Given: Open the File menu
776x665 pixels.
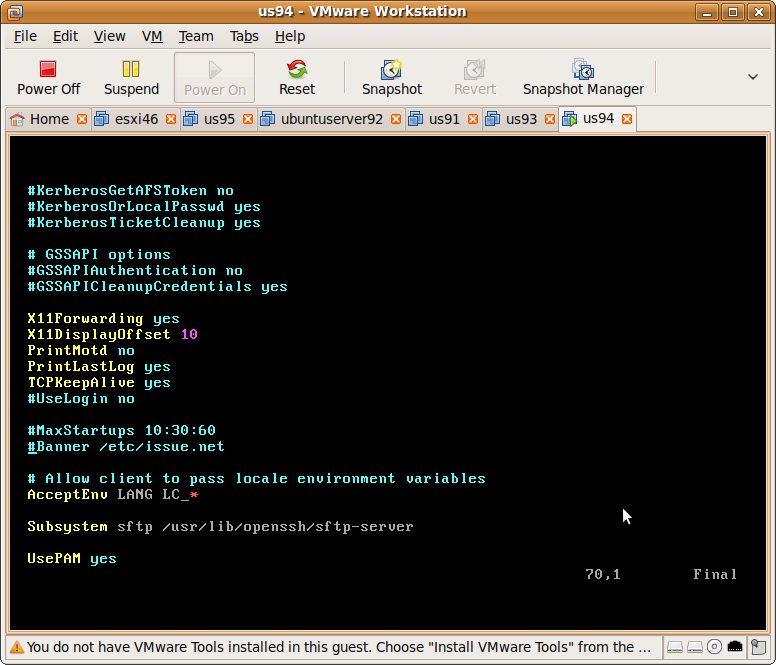Looking at the screenshot, I should (x=25, y=36).
